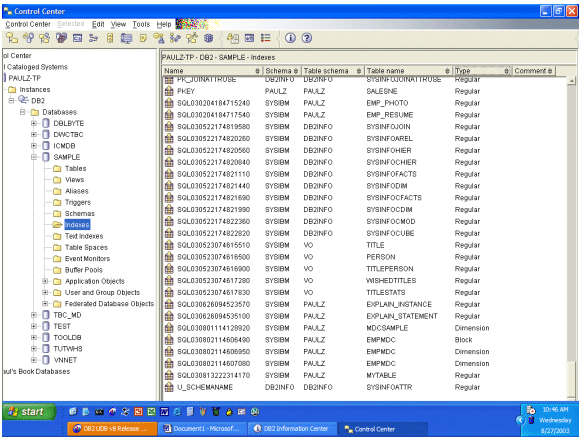Open the Data Warehouse Center icon

(x=61, y=38)
